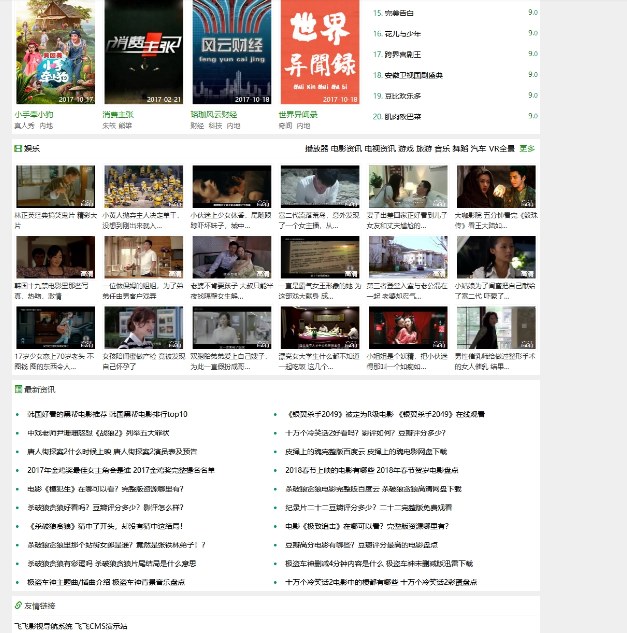Screen dimensions: 627x633
Task: Open news on 唐人街探案2 release date
Action: pos(112,451)
